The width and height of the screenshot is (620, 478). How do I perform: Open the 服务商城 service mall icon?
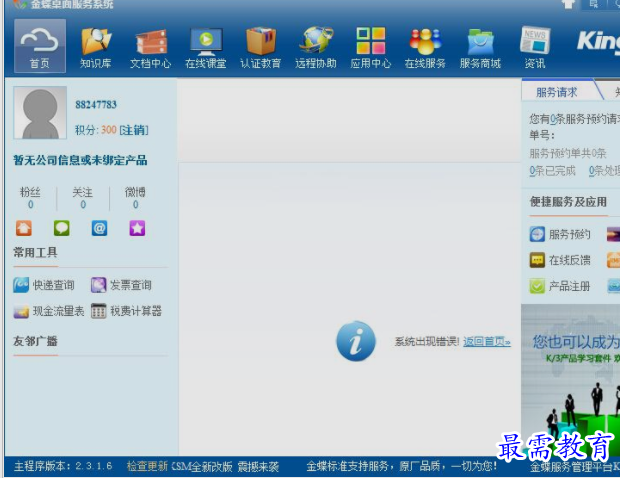[480, 47]
